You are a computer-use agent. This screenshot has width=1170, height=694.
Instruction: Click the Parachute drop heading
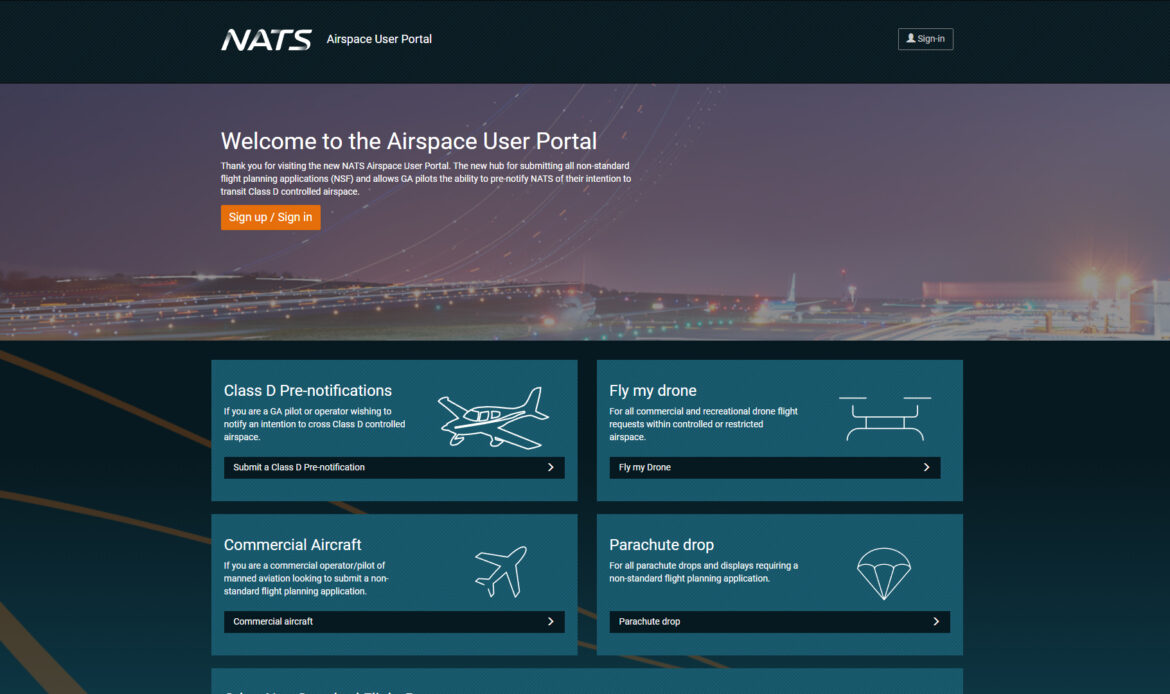click(x=662, y=545)
